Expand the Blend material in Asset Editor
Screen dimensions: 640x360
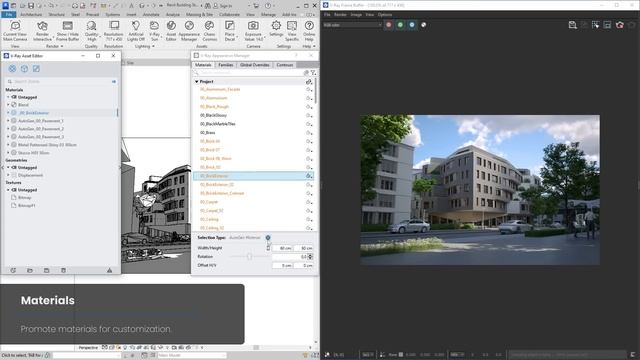tap(8, 105)
